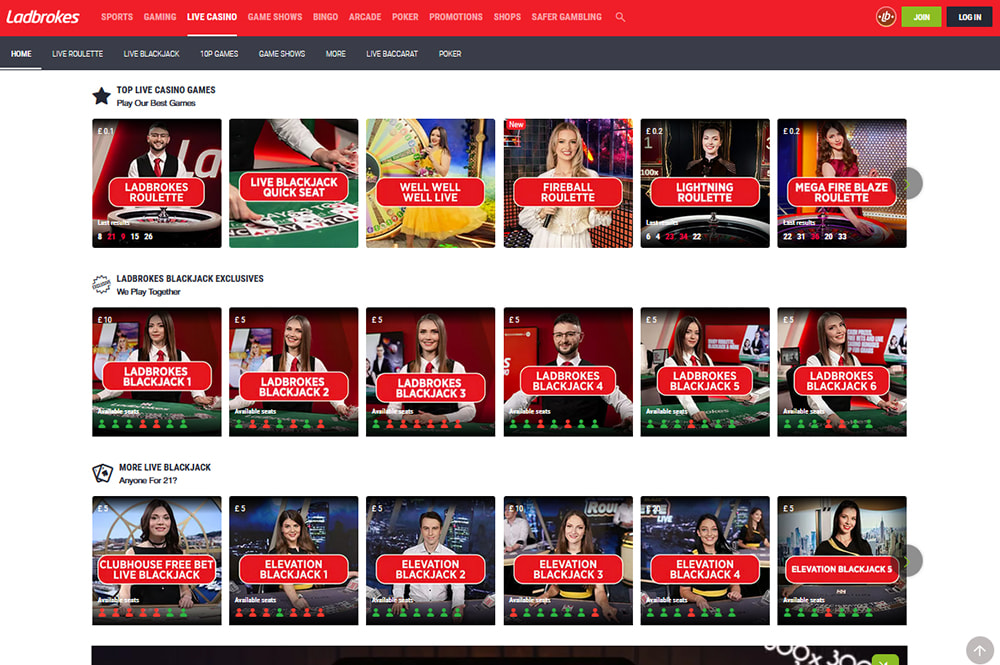Open the Shops menu item
Image resolution: width=1000 pixels, height=665 pixels.
[507, 17]
